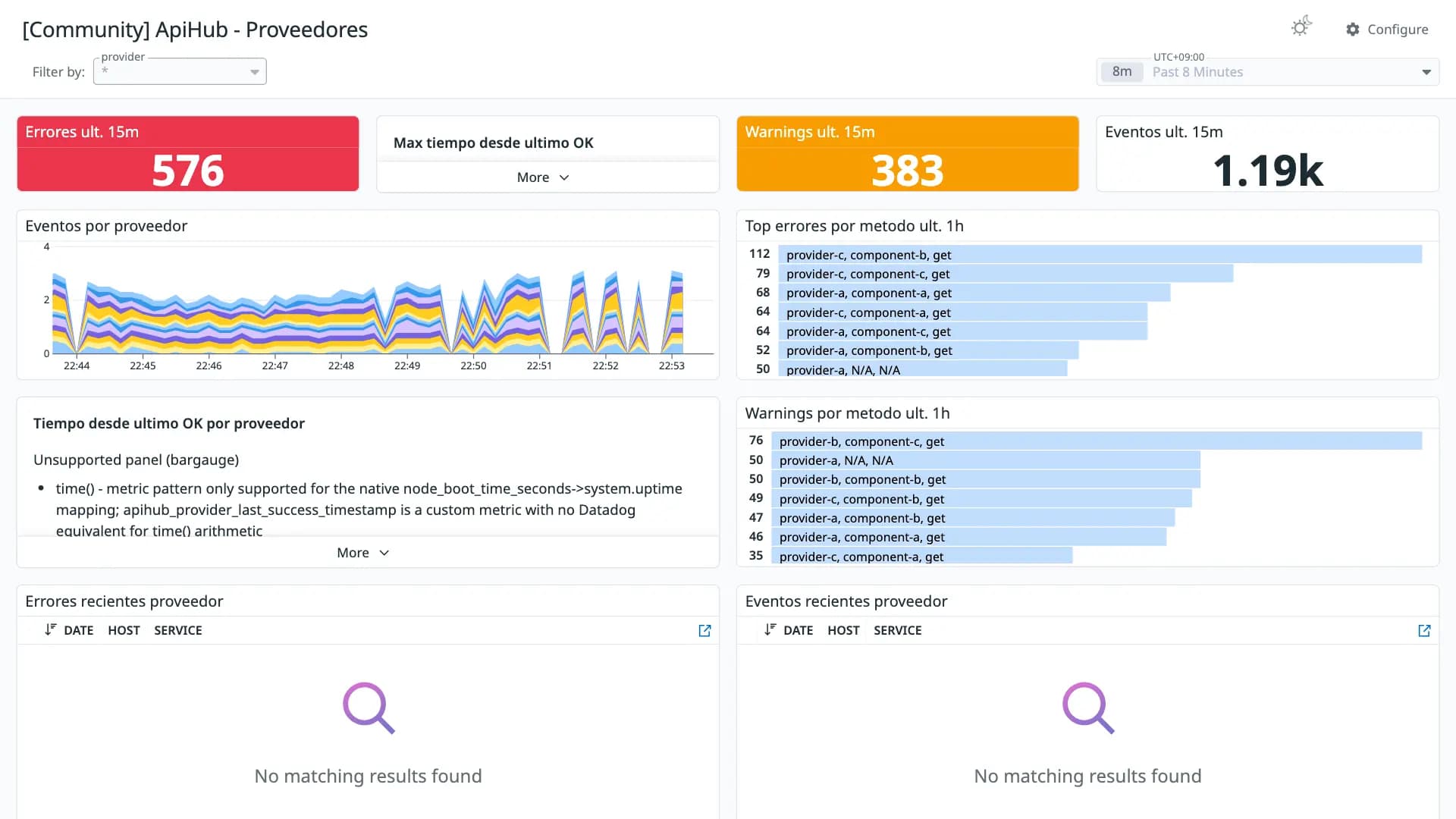This screenshot has height=819, width=1456.
Task: Select warnings bar provider-a, component-a, get
Action: pyautogui.click(x=968, y=537)
